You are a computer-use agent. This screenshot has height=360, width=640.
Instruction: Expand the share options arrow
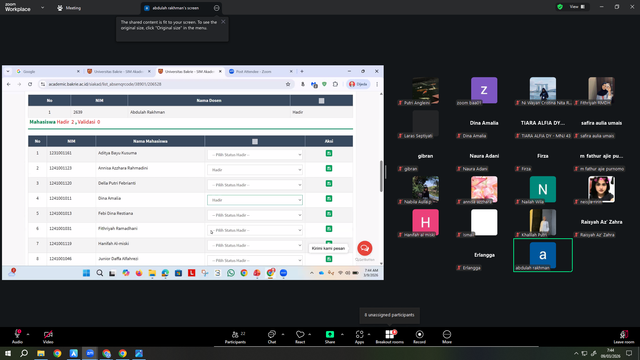coord(342,334)
